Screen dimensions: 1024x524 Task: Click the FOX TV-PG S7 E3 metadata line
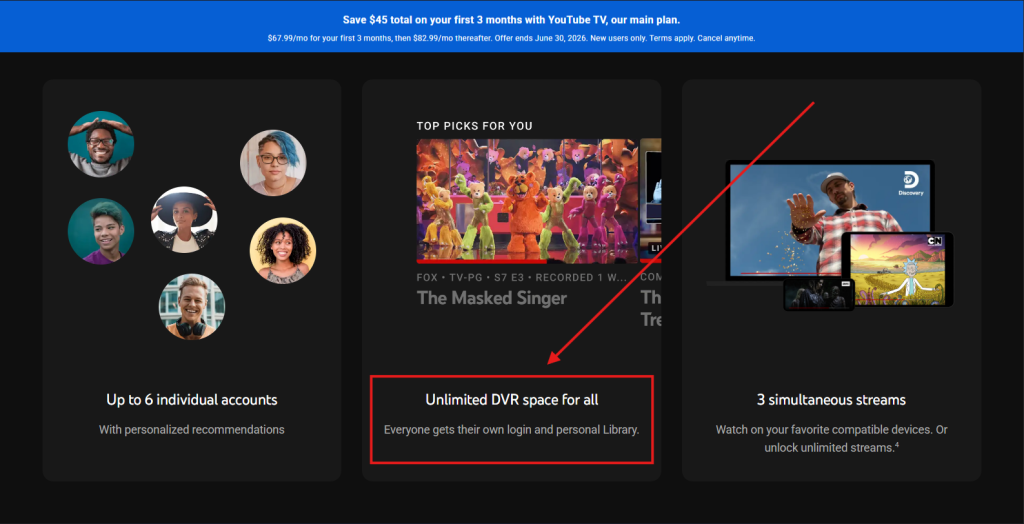point(521,277)
